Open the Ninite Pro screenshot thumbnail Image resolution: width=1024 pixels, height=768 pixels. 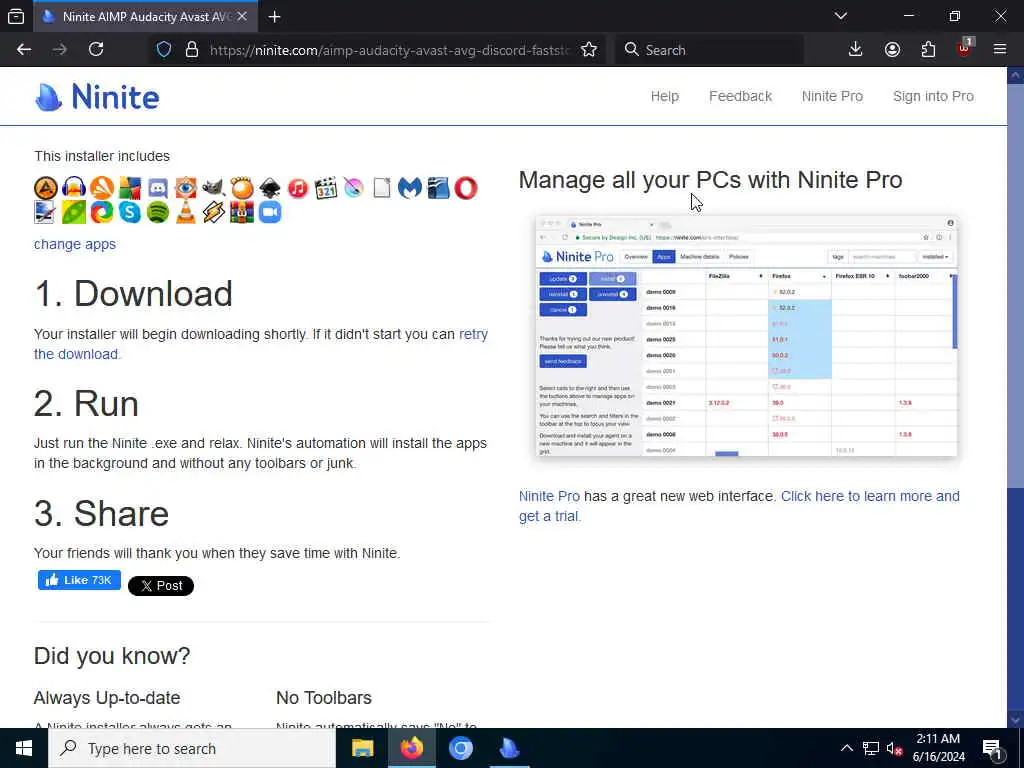pyautogui.click(x=746, y=336)
